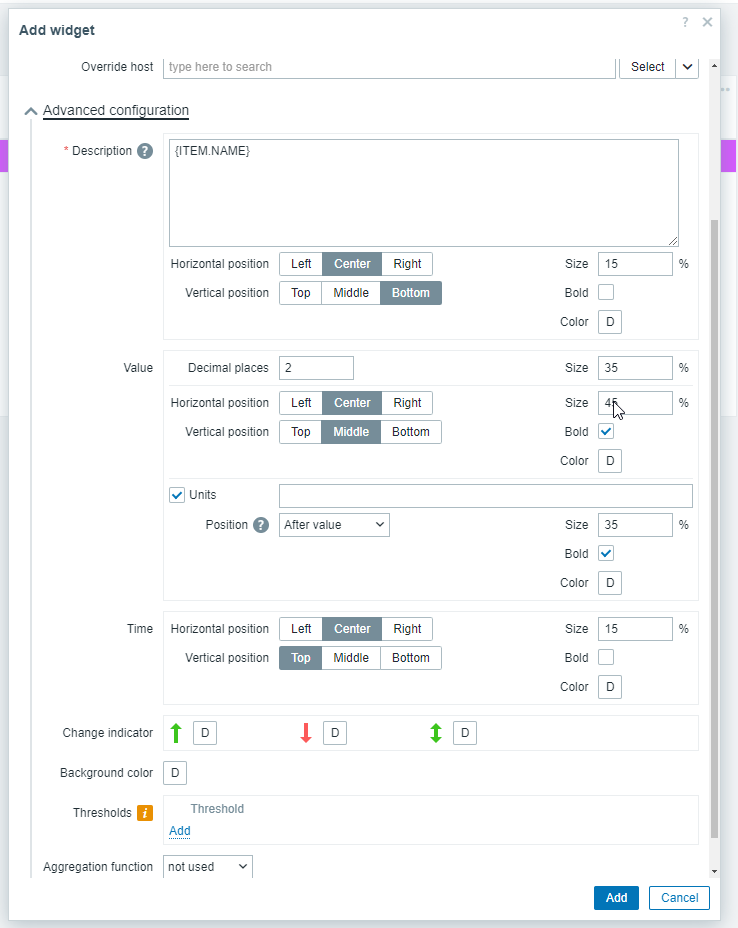Click the green up arrow change indicator
This screenshot has height=928, width=738.
(176, 733)
